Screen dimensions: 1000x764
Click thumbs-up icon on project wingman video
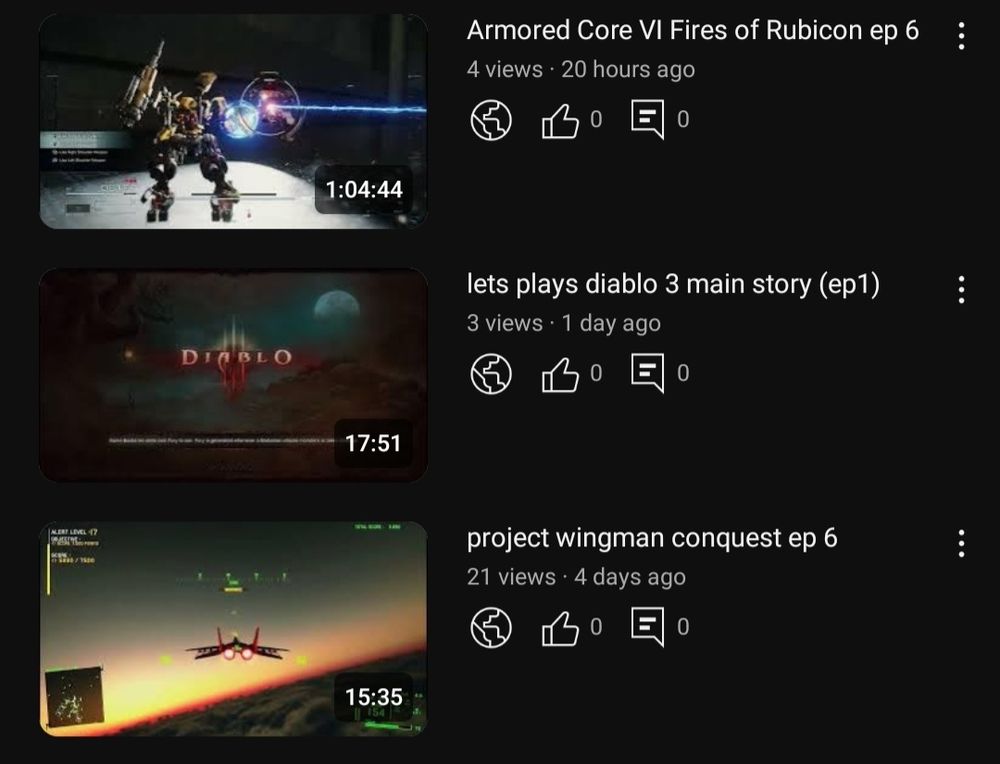point(560,628)
